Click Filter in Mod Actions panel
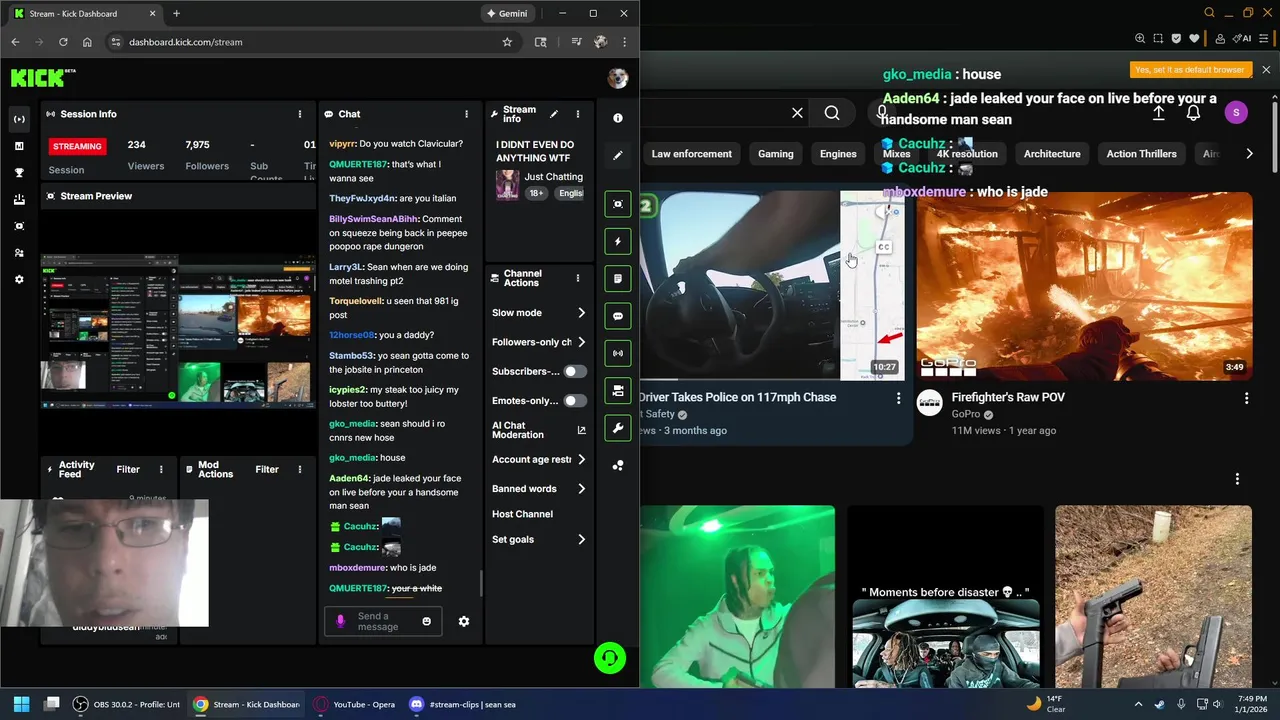 click(x=267, y=469)
